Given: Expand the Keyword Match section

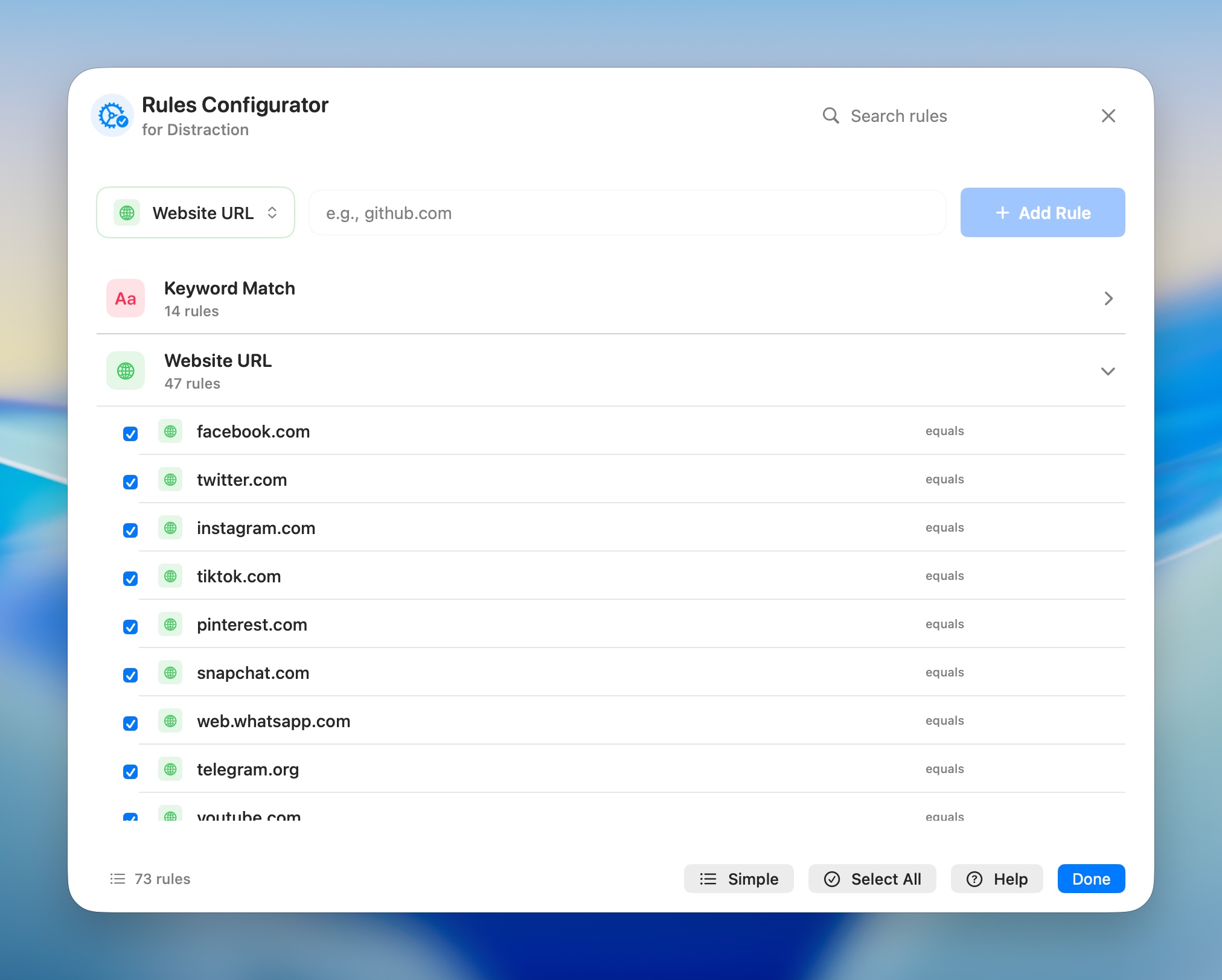Looking at the screenshot, I should coord(1108,298).
